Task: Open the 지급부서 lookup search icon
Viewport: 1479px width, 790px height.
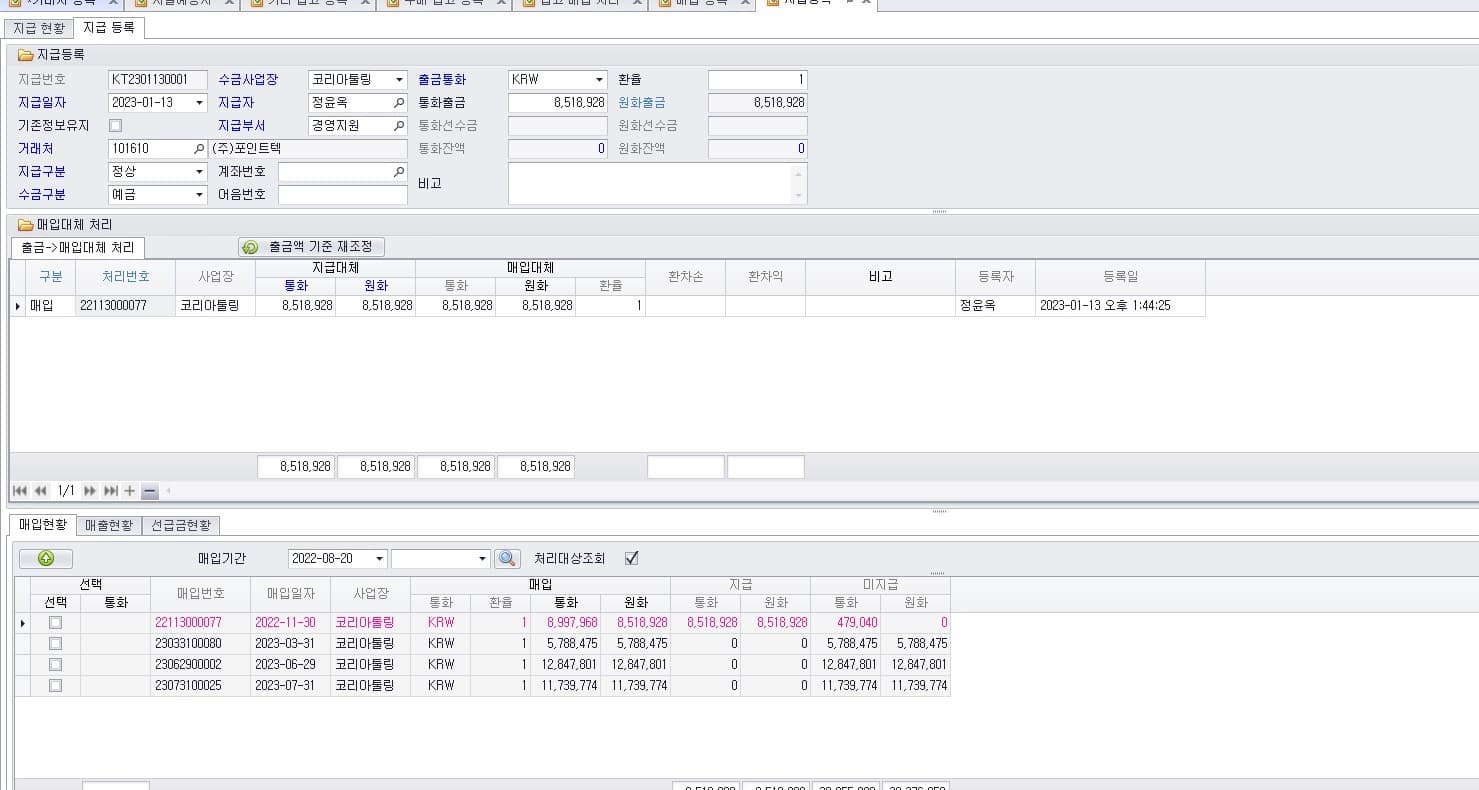Action: pos(399,126)
